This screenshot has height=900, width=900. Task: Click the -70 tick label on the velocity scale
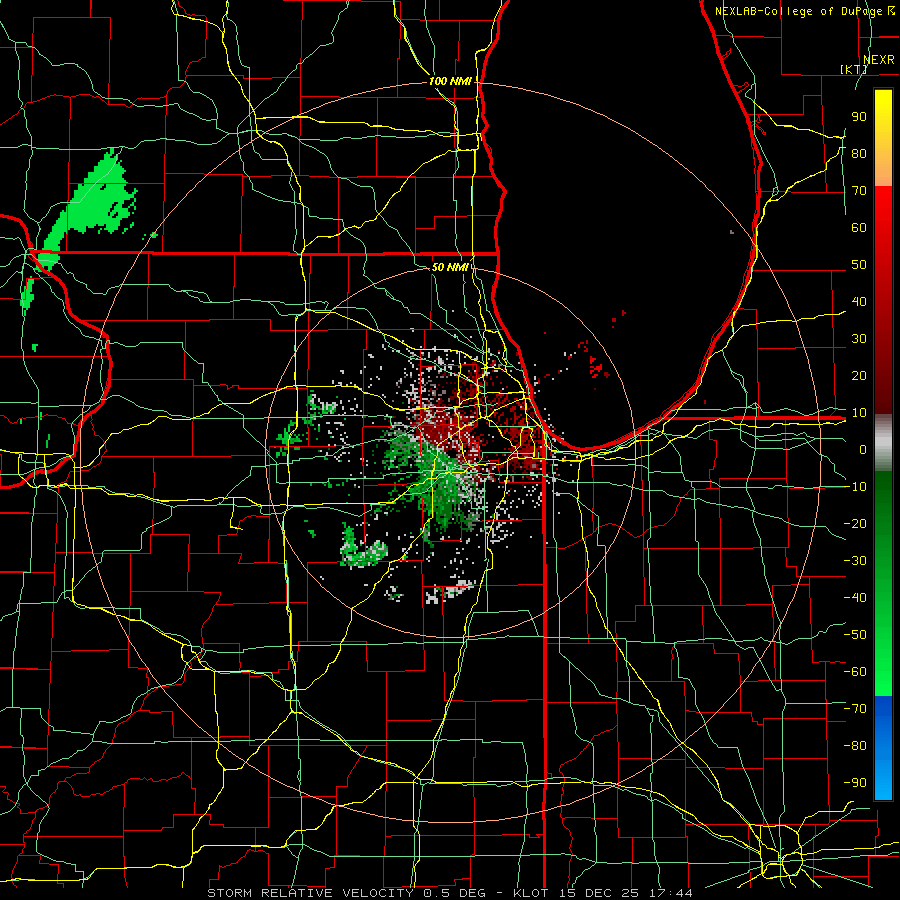click(x=855, y=709)
